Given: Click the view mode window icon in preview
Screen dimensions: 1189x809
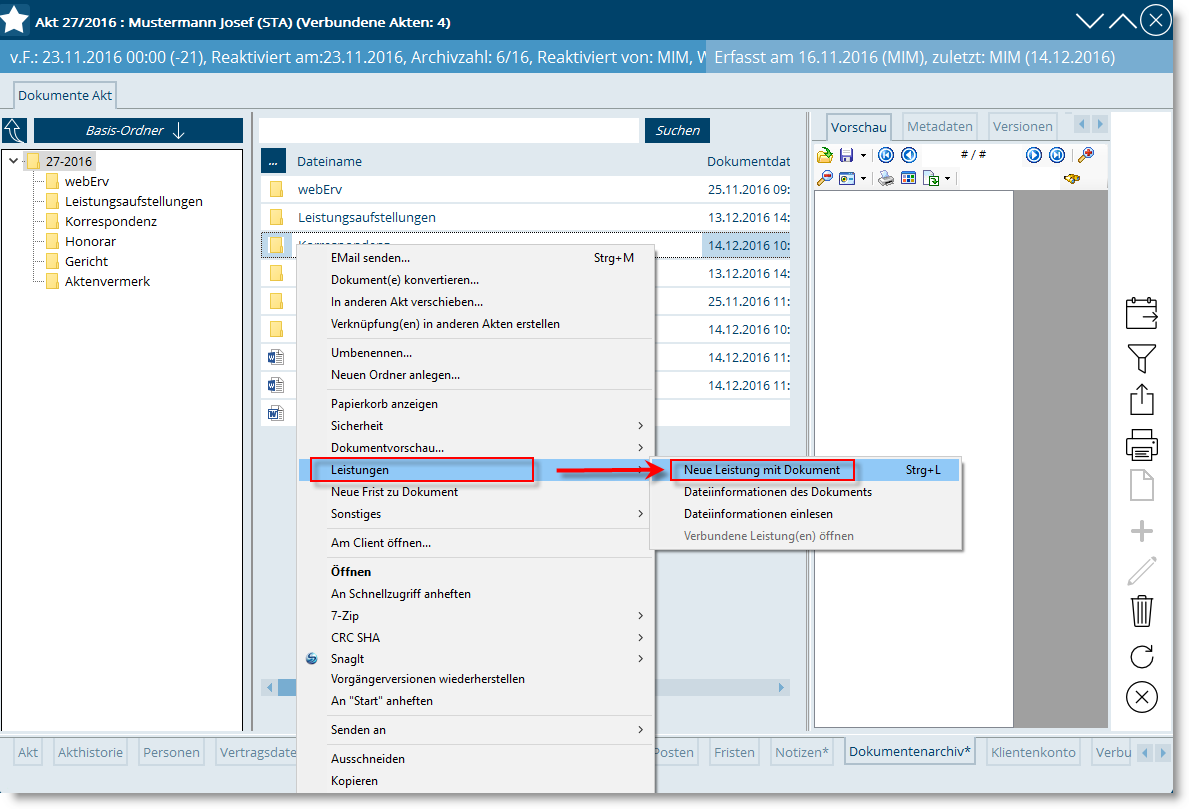Looking at the screenshot, I should click(847, 179).
